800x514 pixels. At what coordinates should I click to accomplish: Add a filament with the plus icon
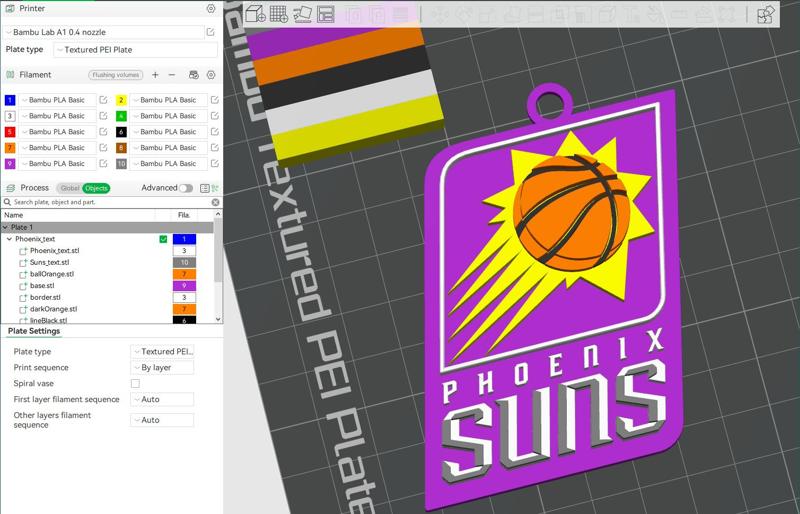[155, 75]
